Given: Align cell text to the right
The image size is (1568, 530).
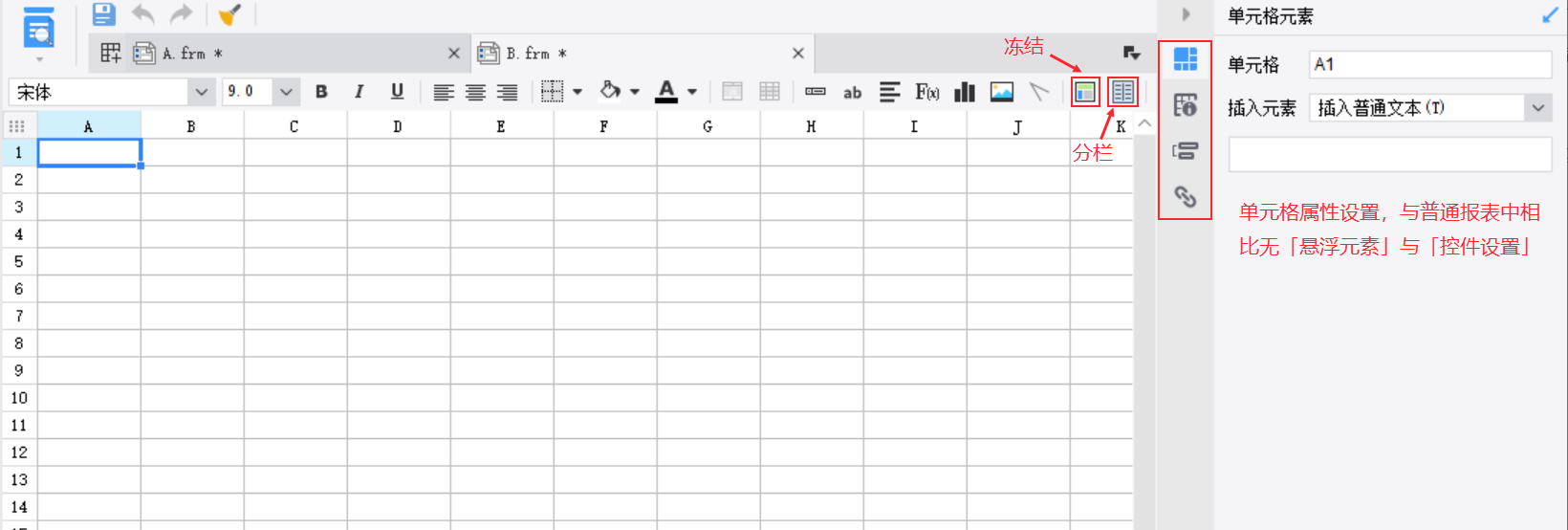Looking at the screenshot, I should click(x=507, y=92).
